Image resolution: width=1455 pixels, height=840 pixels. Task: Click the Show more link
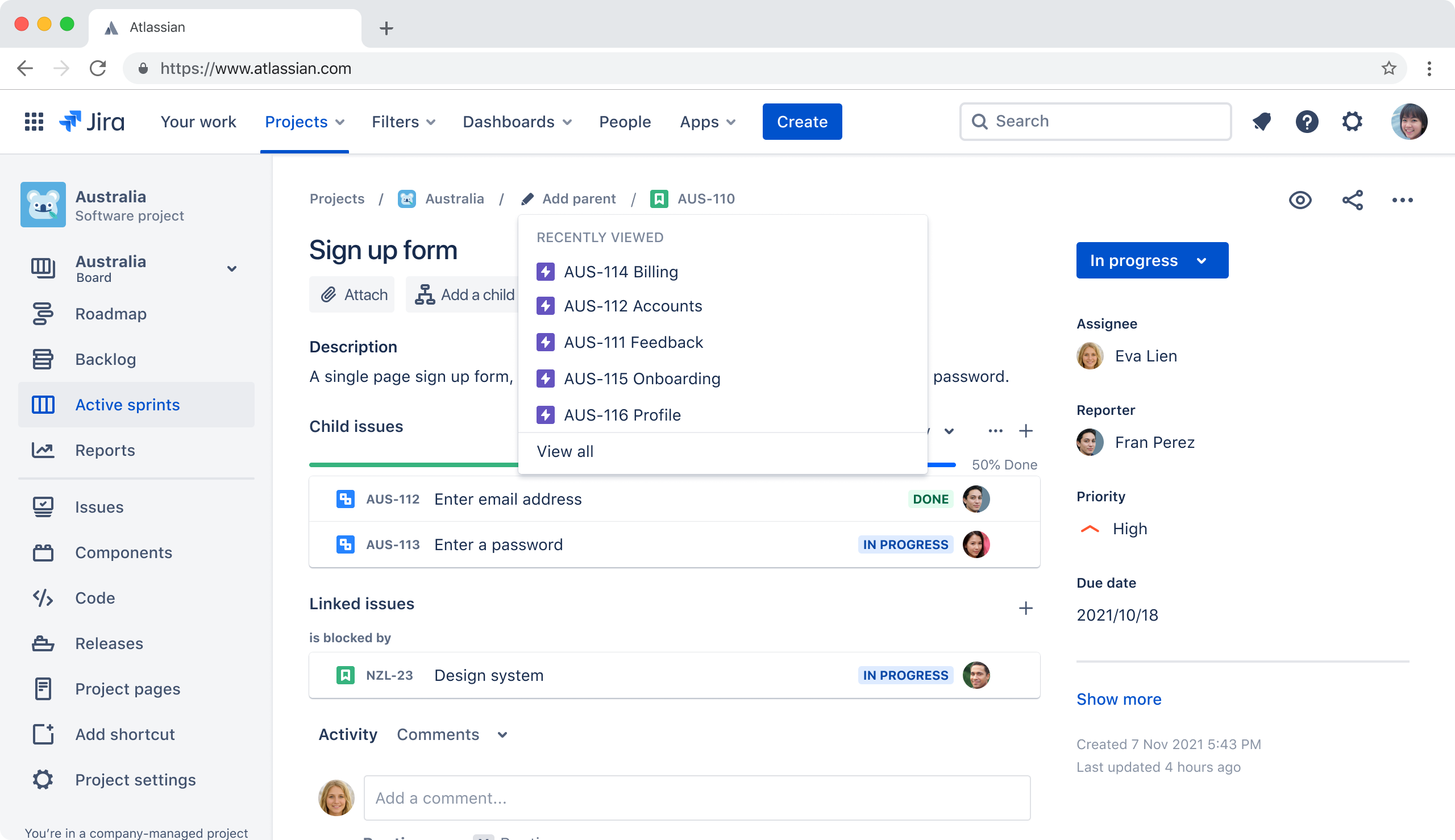(1119, 699)
